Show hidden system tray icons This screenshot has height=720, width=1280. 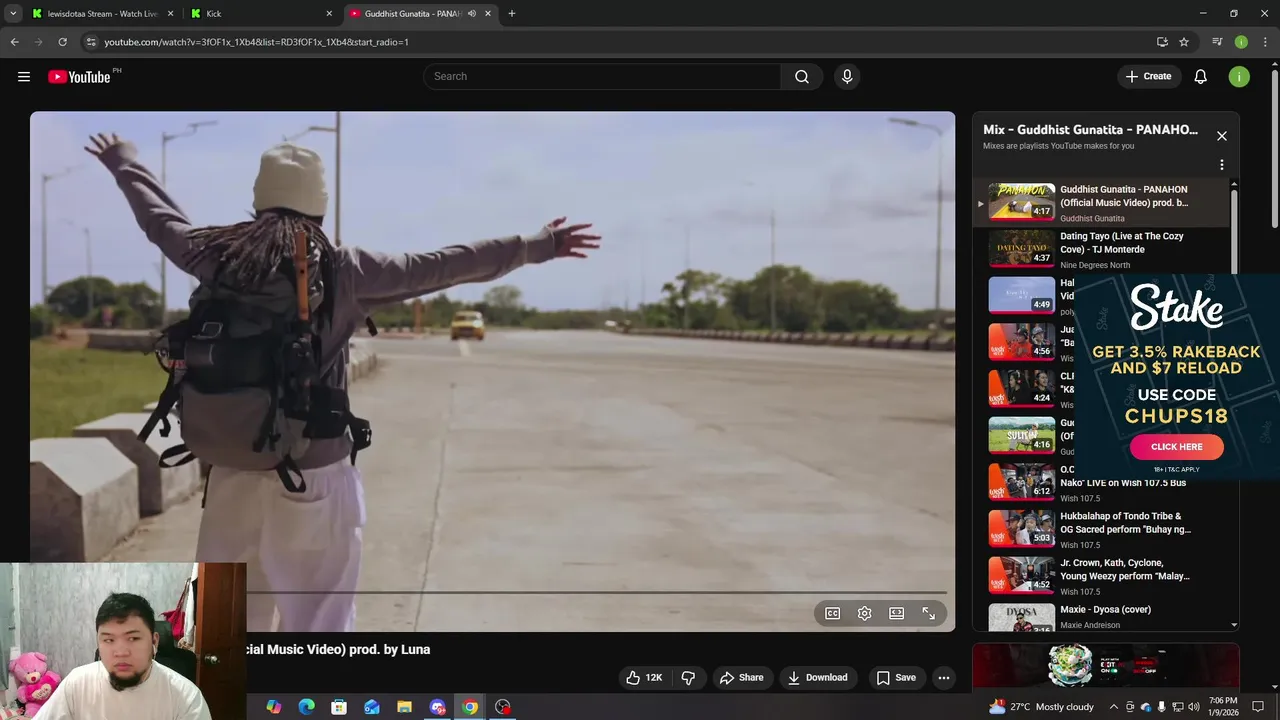[1114, 707]
